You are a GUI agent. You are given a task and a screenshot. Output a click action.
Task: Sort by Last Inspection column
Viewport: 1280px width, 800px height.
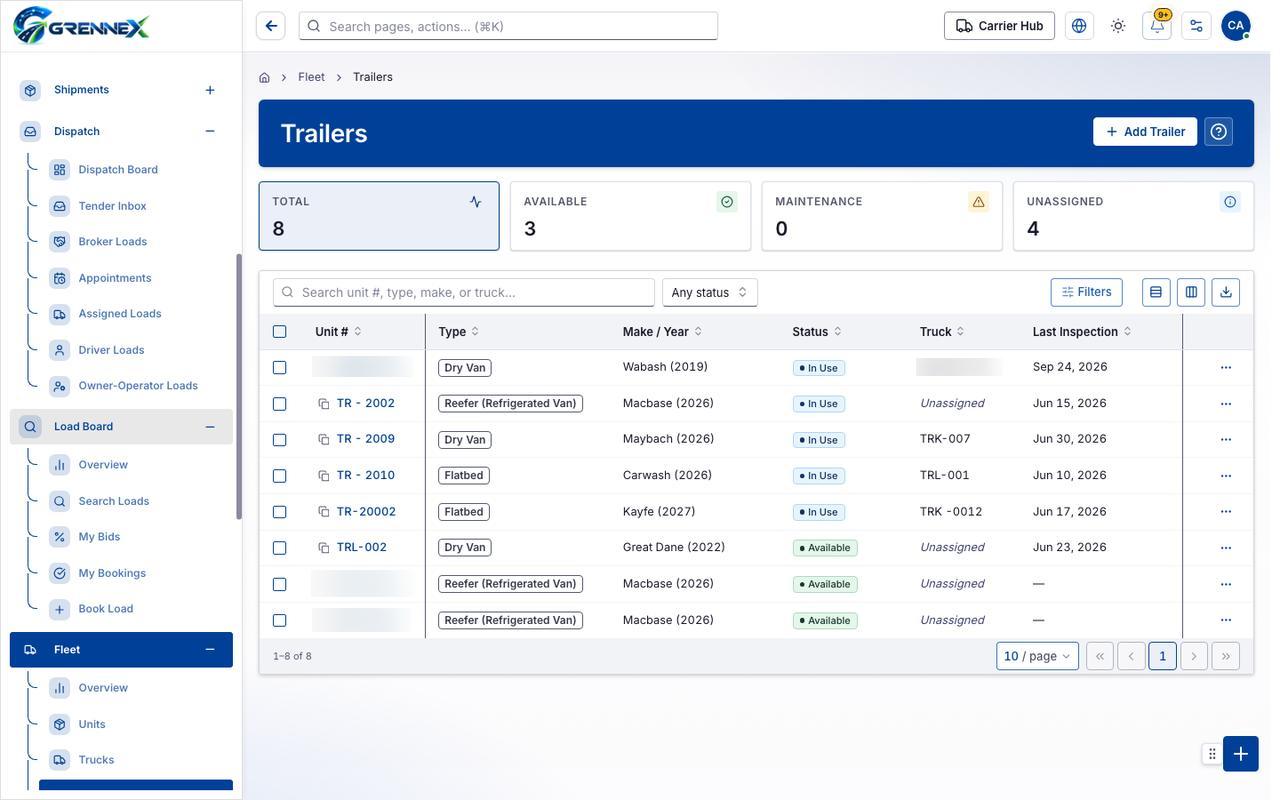[1082, 332]
